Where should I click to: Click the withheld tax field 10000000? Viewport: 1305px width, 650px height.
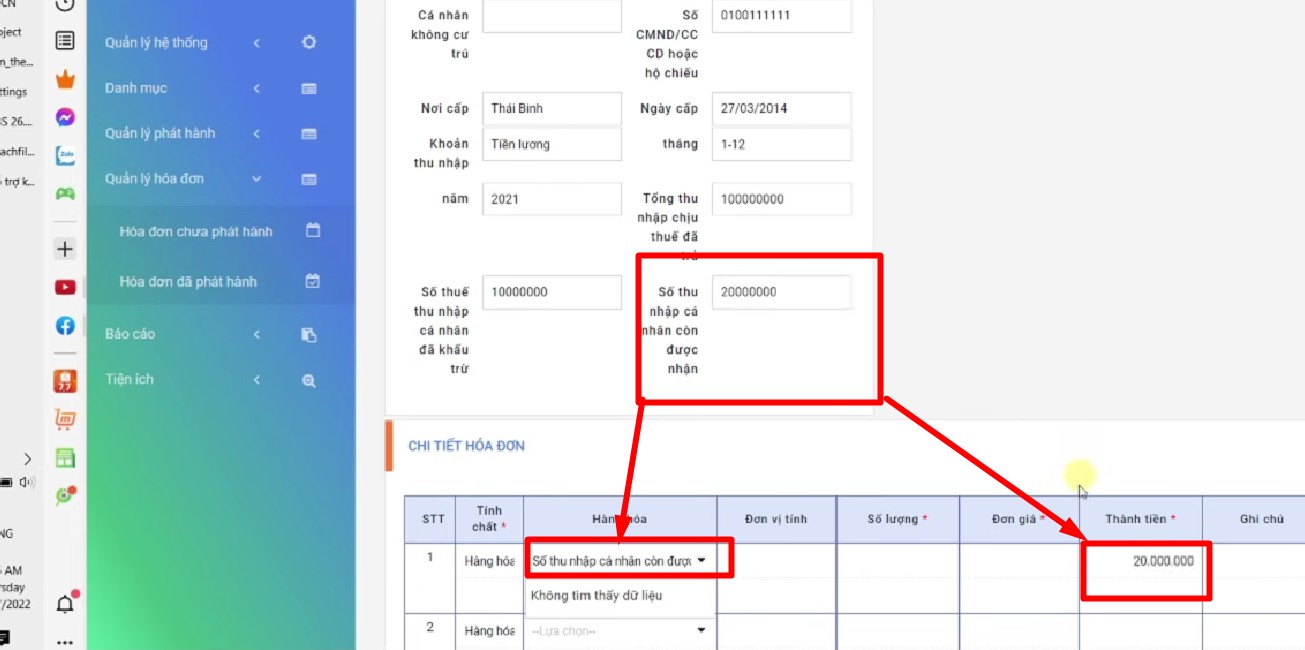[x=552, y=292]
